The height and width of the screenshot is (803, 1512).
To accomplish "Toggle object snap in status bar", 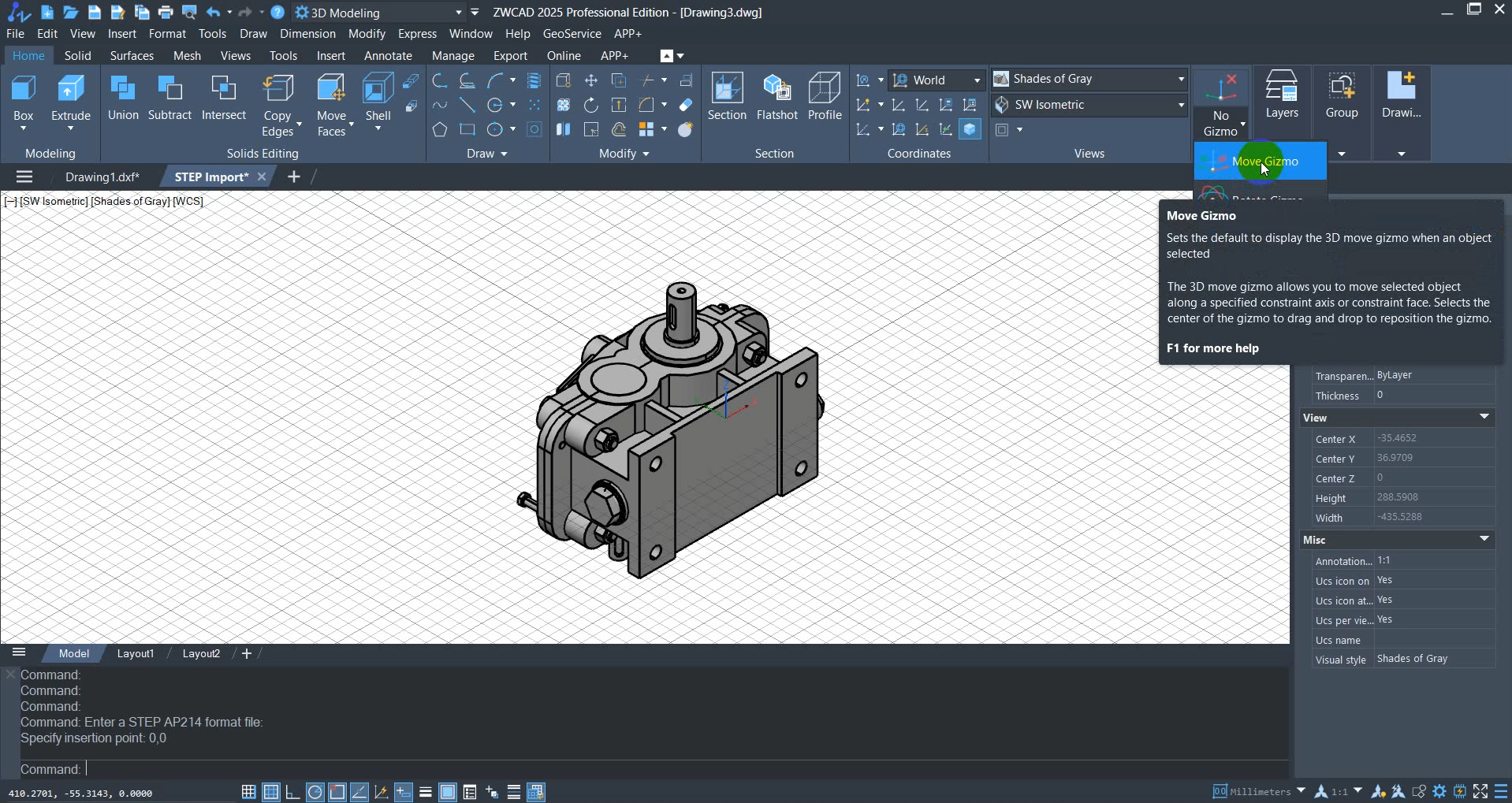I will tap(337, 792).
